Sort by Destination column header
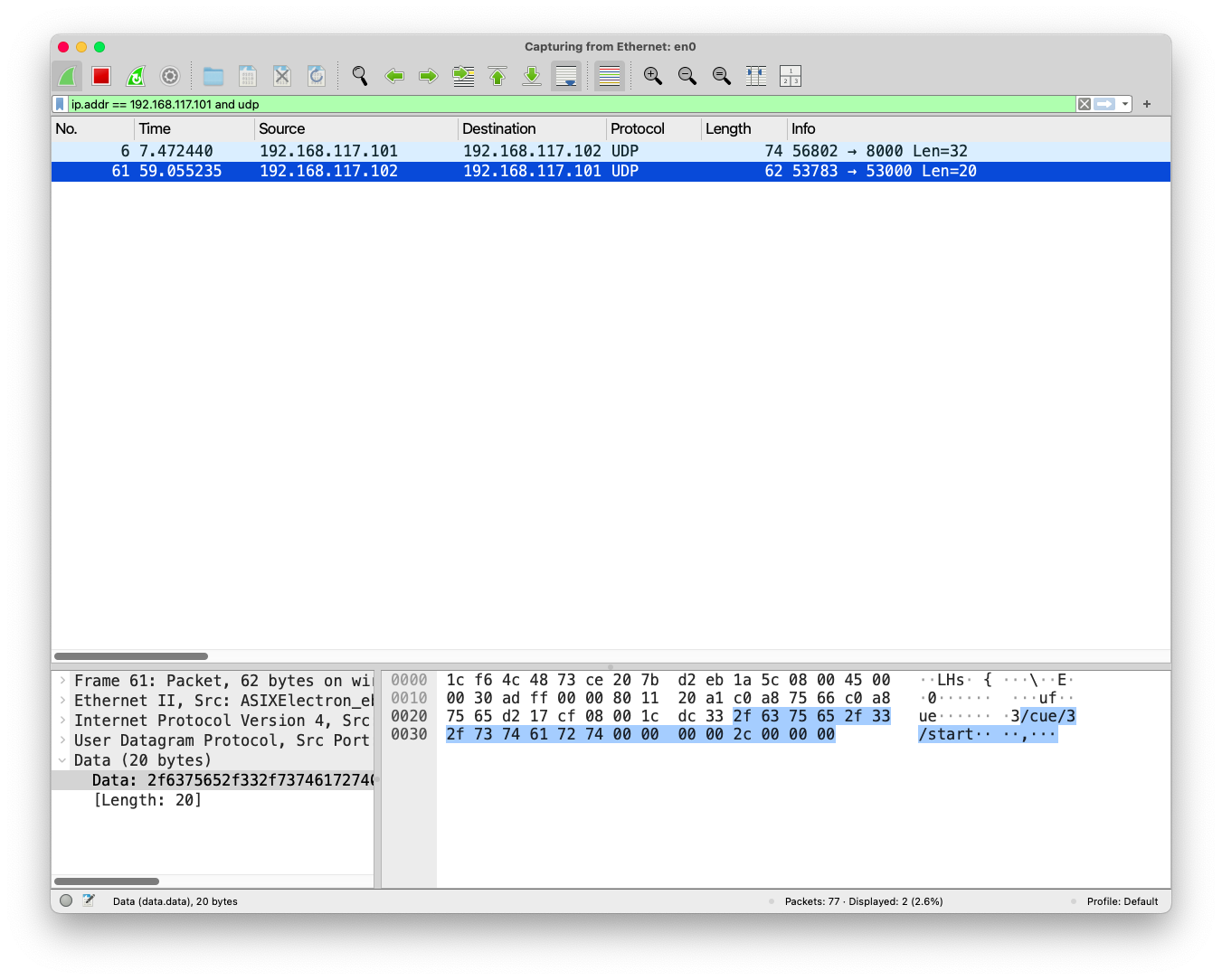1222x980 pixels. tap(532, 128)
